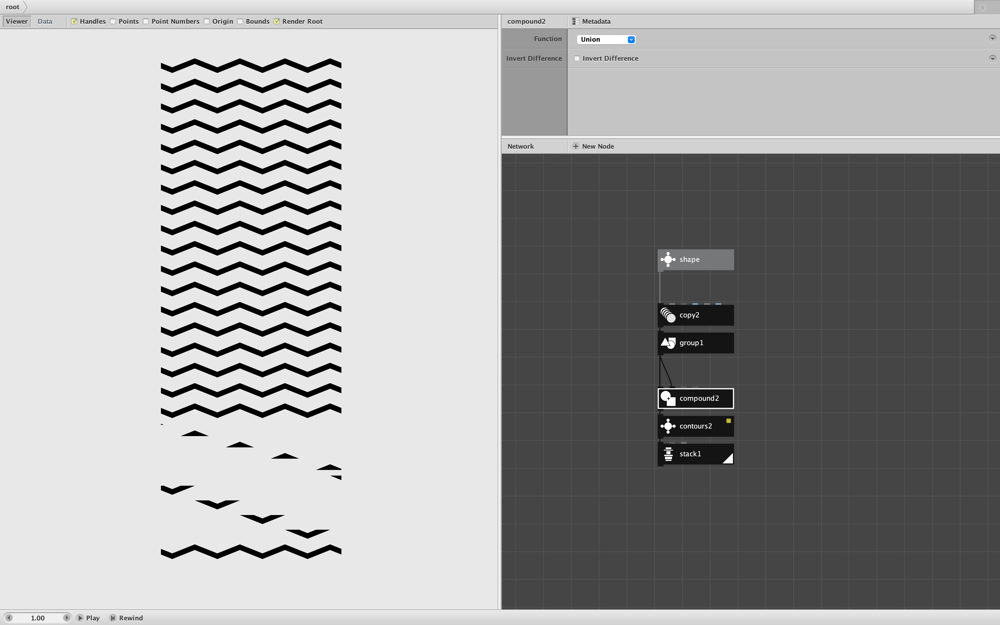Screen dimensions: 1000x625
Task: Select the stack1 node
Action: (695, 454)
